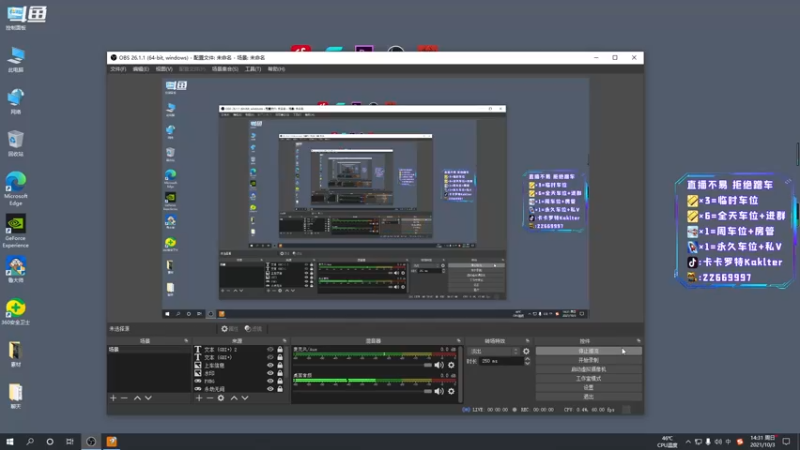Click the 开始录制 Start Recording button
Screen dimensions: 800x450
tap(588, 360)
